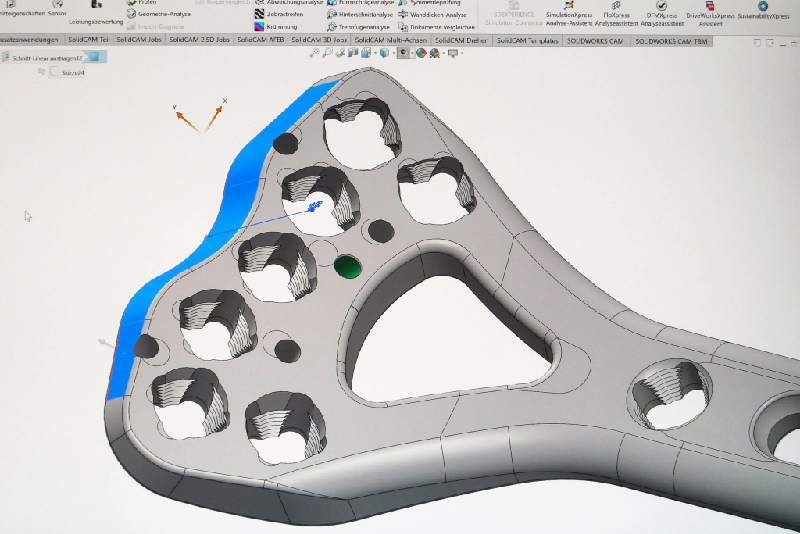This screenshot has width=800, height=534.
Task: Toggle Krümmung curvature display
Action: 278,27
